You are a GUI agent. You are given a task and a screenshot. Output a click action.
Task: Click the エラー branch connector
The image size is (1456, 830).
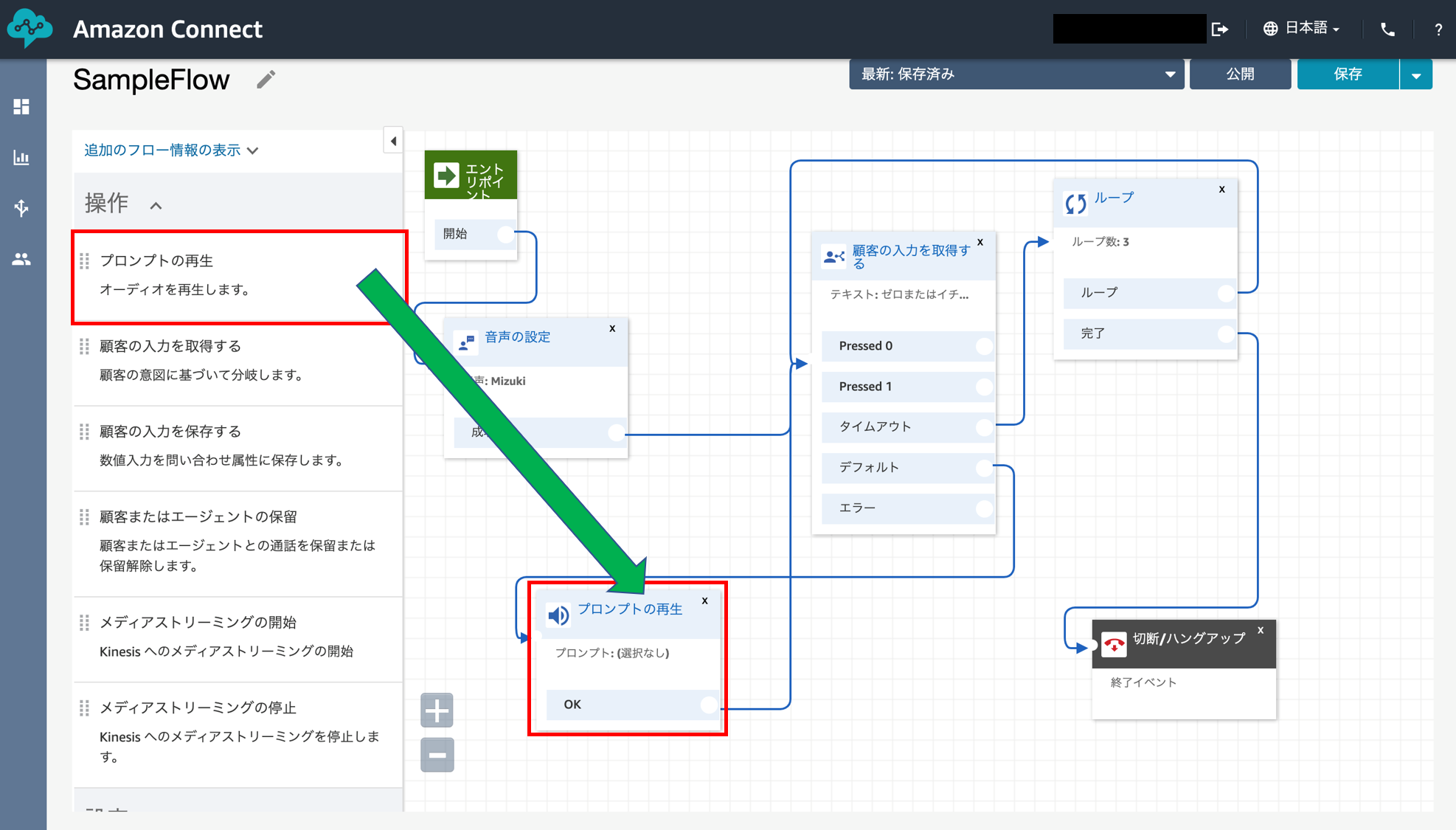tap(985, 508)
